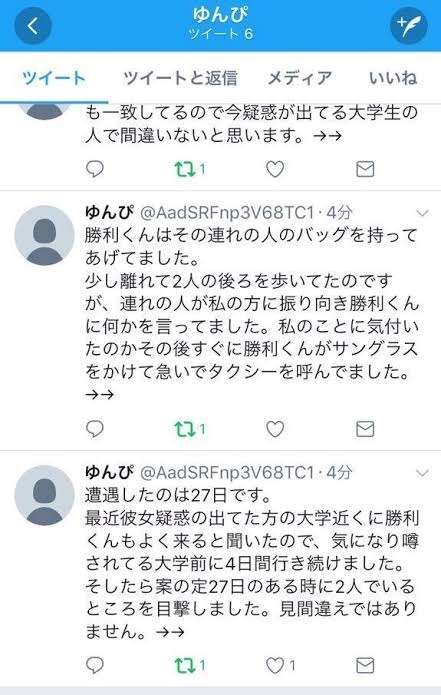The image size is (441, 695).
Task: Expand options chevron on the 勝利くん bag tweet
Action: [423, 213]
